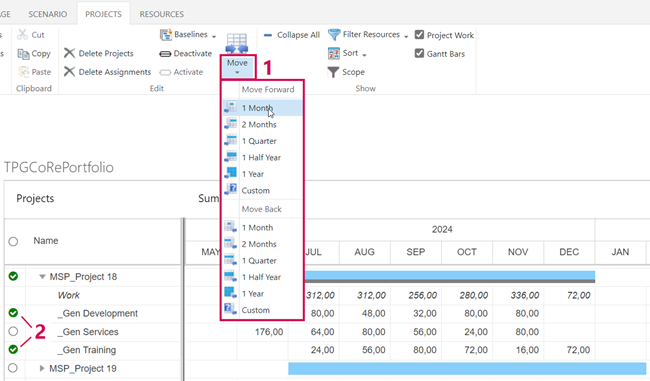Click the Collapse All label

tap(298, 35)
